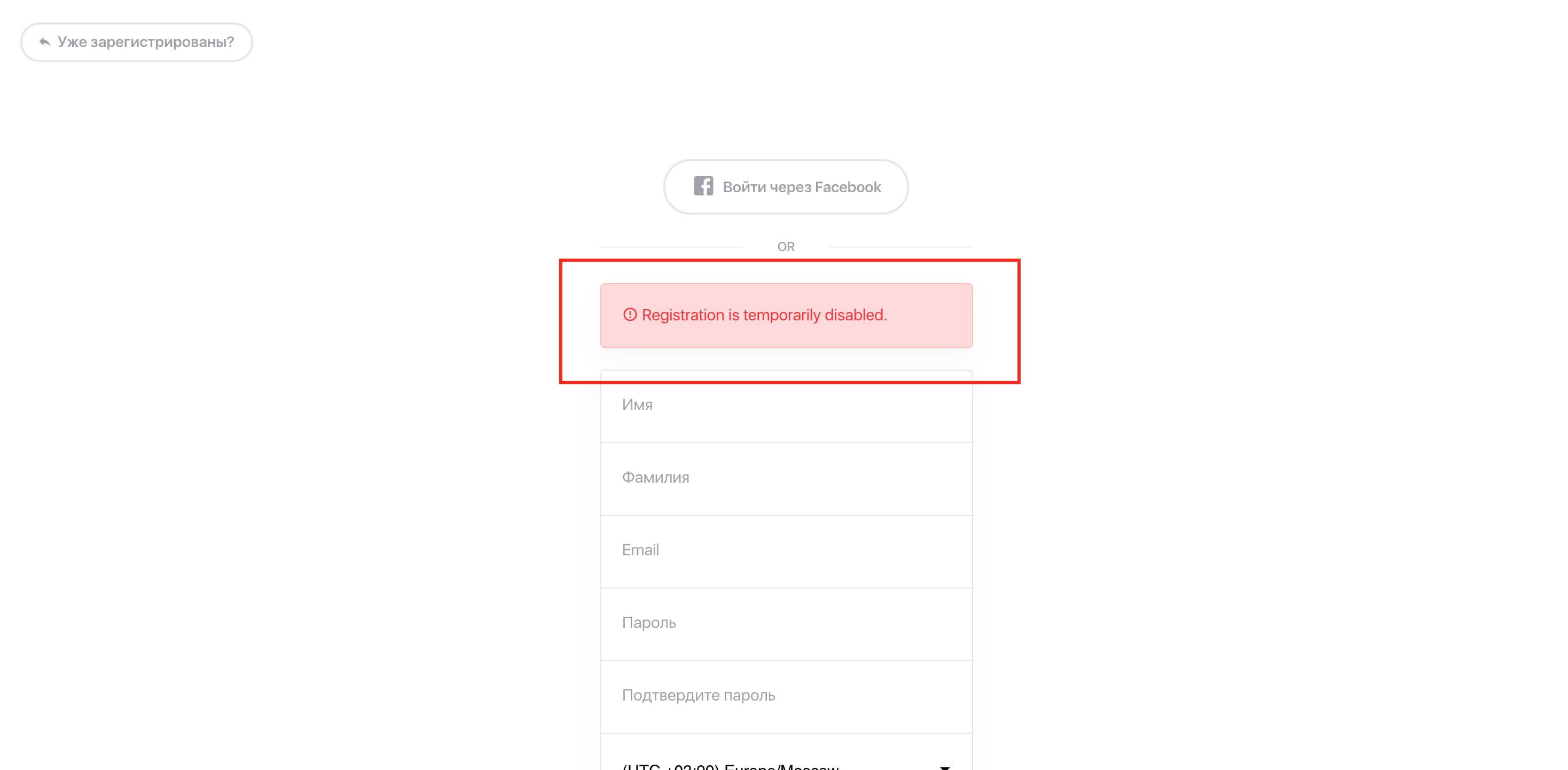
Task: Click the Фамилия placeholder text
Action: (655, 477)
